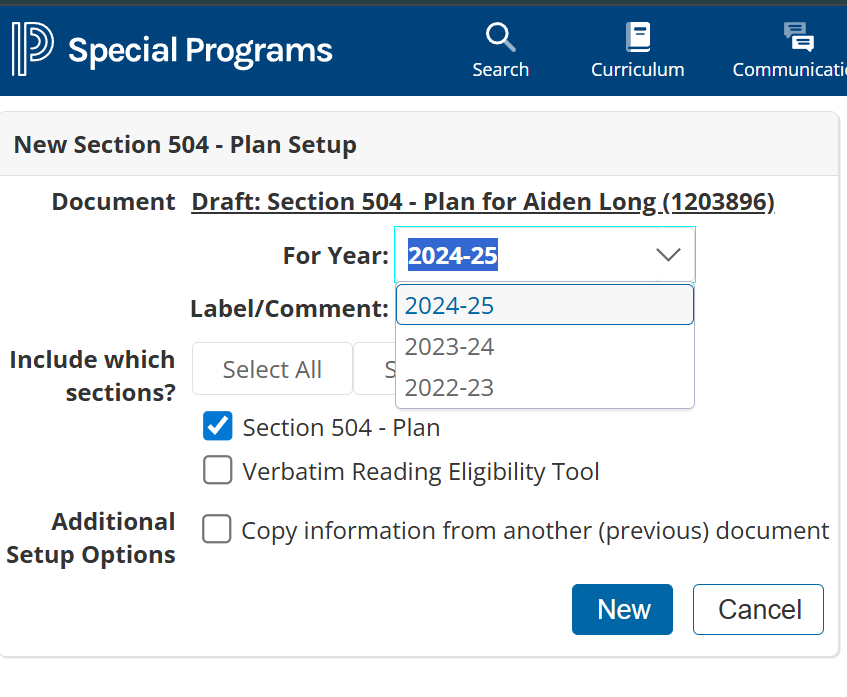
Task: Open Search via magnifying glass icon
Action: tap(500, 38)
